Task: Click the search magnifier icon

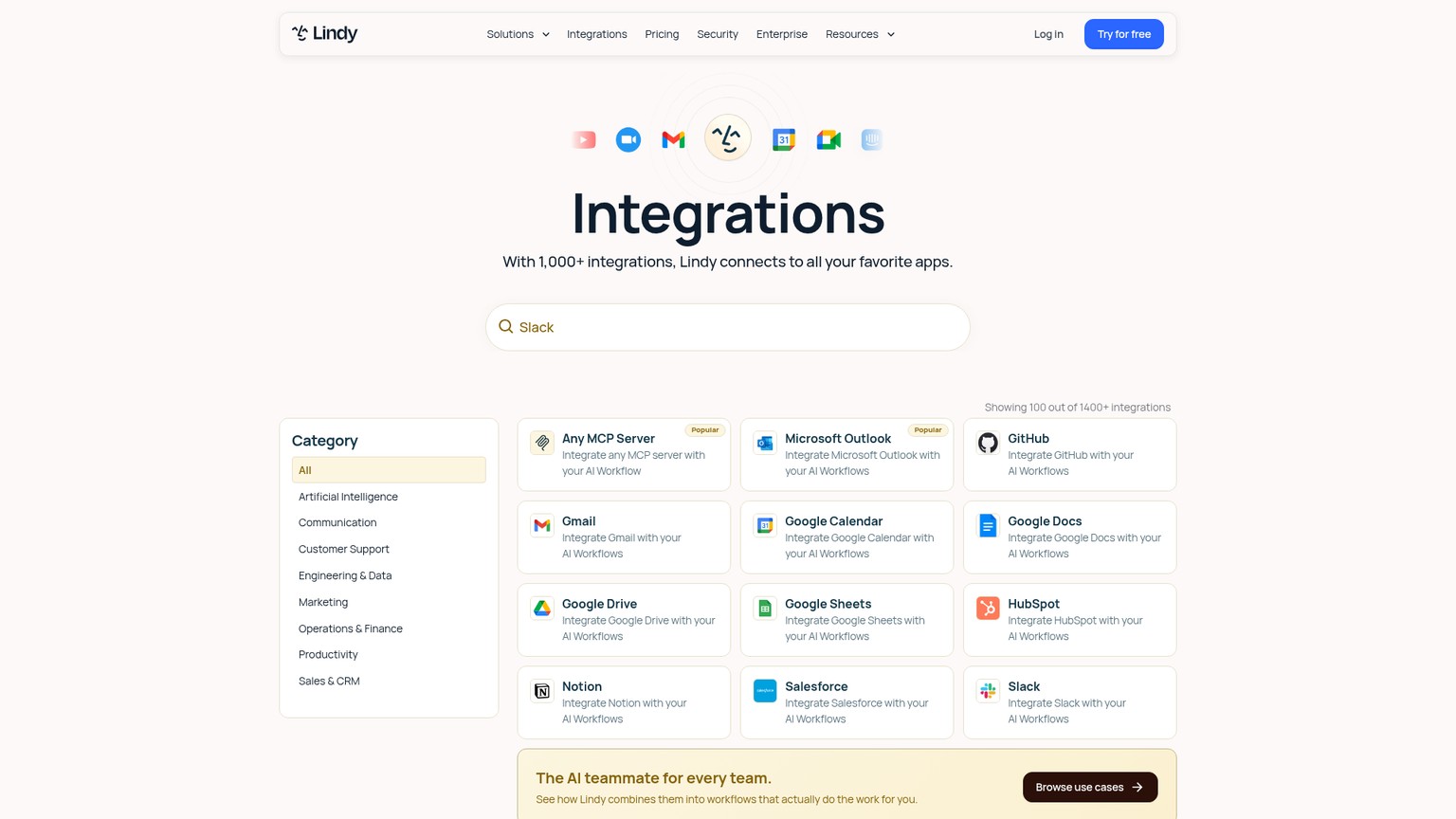Action: click(x=506, y=326)
